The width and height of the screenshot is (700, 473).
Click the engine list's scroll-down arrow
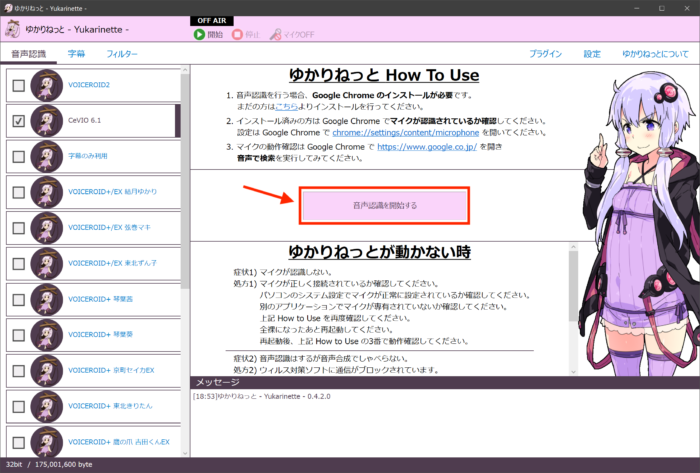pos(185,455)
